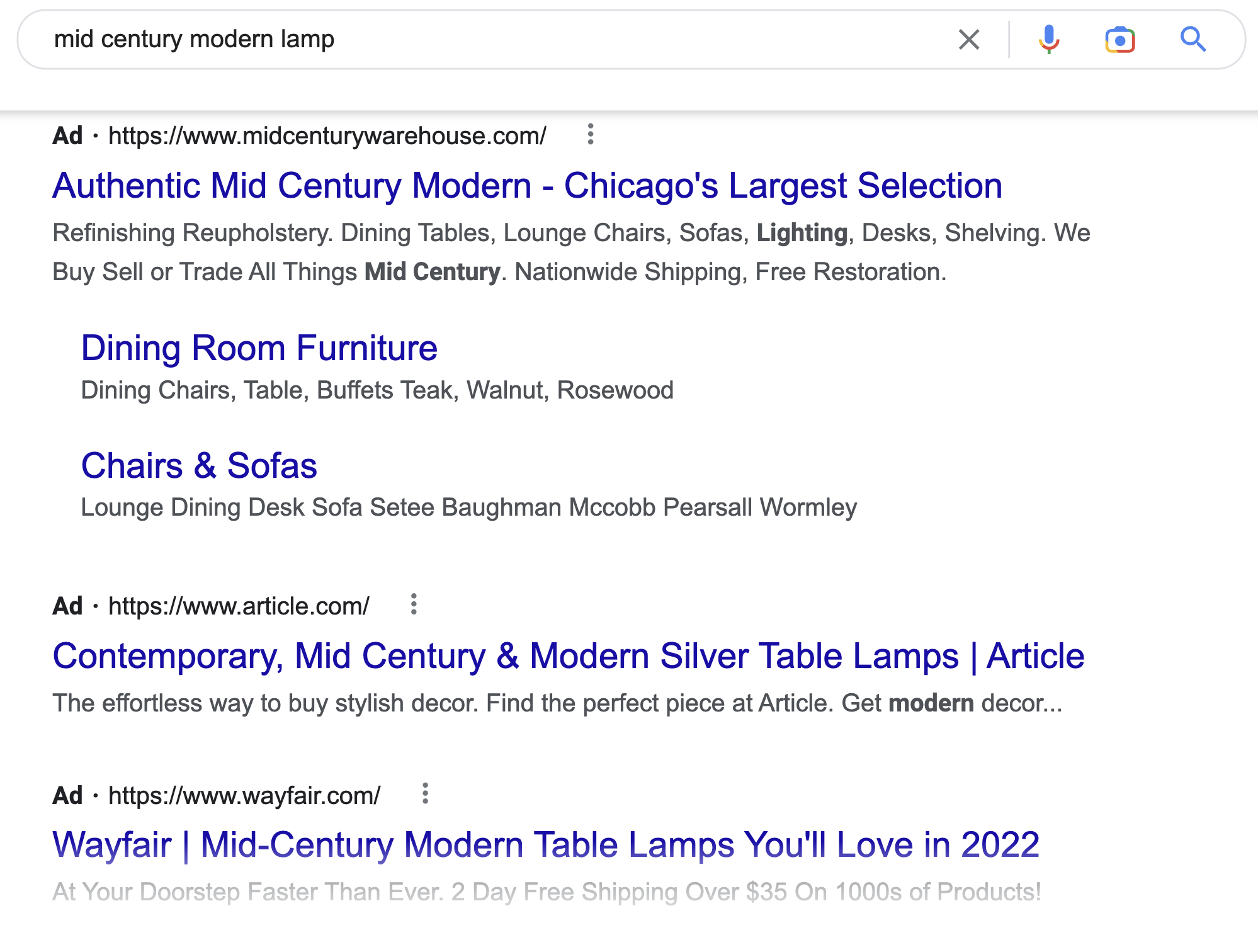Submit search with the magnifying glass icon

[1193, 40]
